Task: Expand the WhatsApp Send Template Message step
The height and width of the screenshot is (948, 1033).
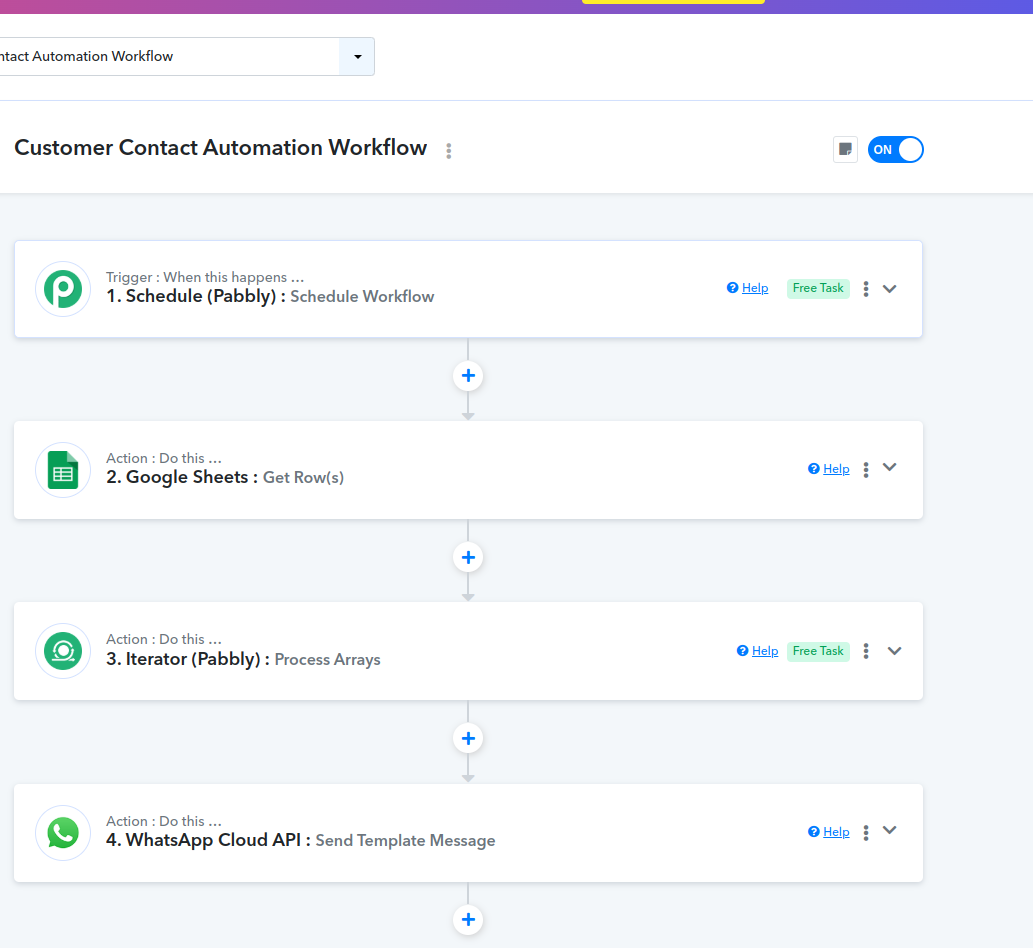Action: [889, 830]
